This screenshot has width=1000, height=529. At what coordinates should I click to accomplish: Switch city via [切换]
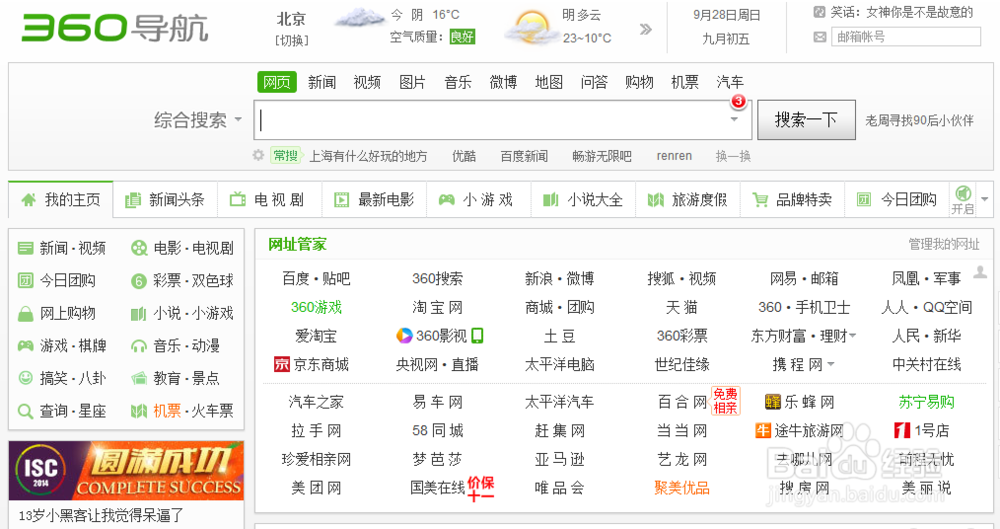point(291,40)
